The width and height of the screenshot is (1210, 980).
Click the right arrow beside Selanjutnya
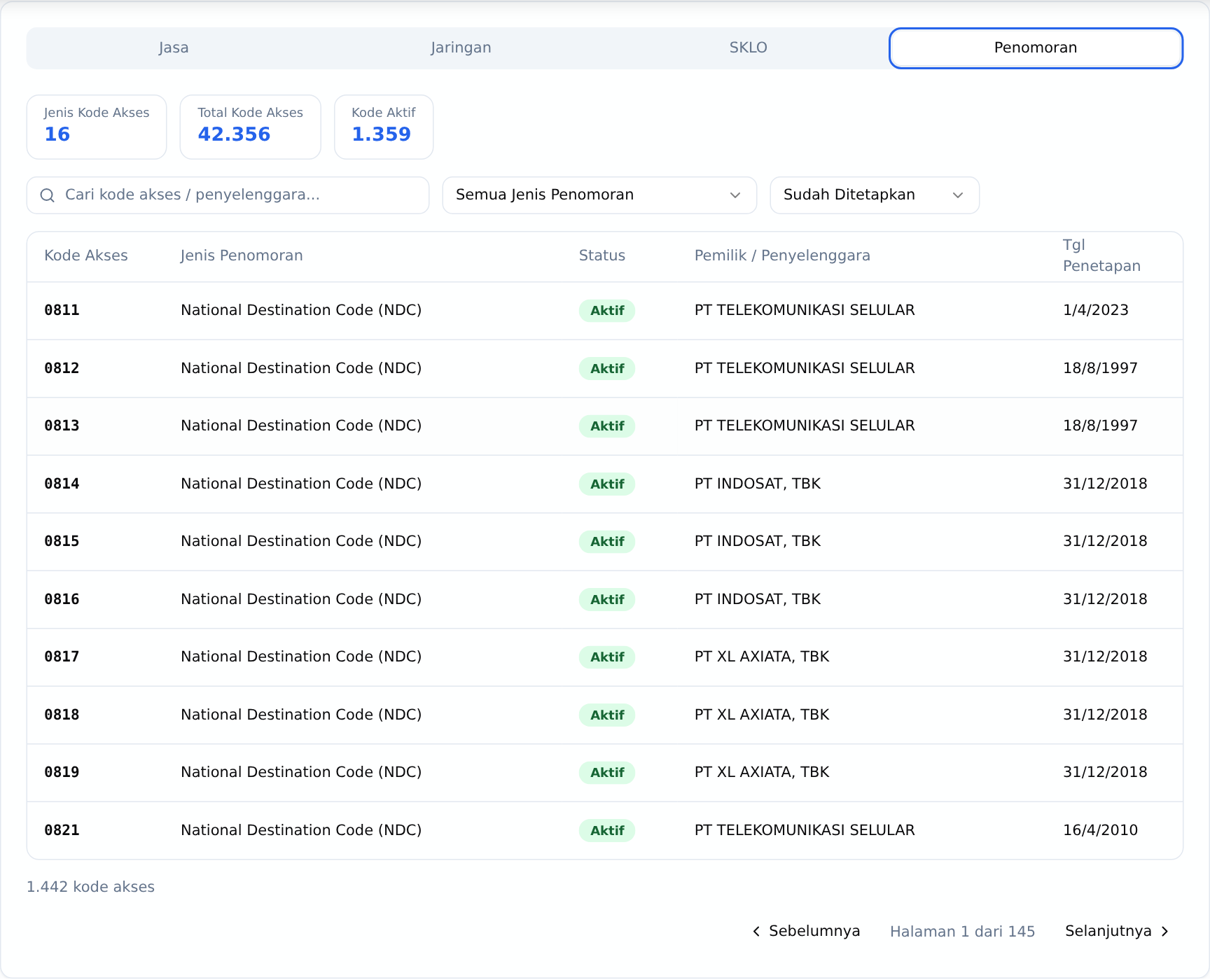click(x=1164, y=931)
